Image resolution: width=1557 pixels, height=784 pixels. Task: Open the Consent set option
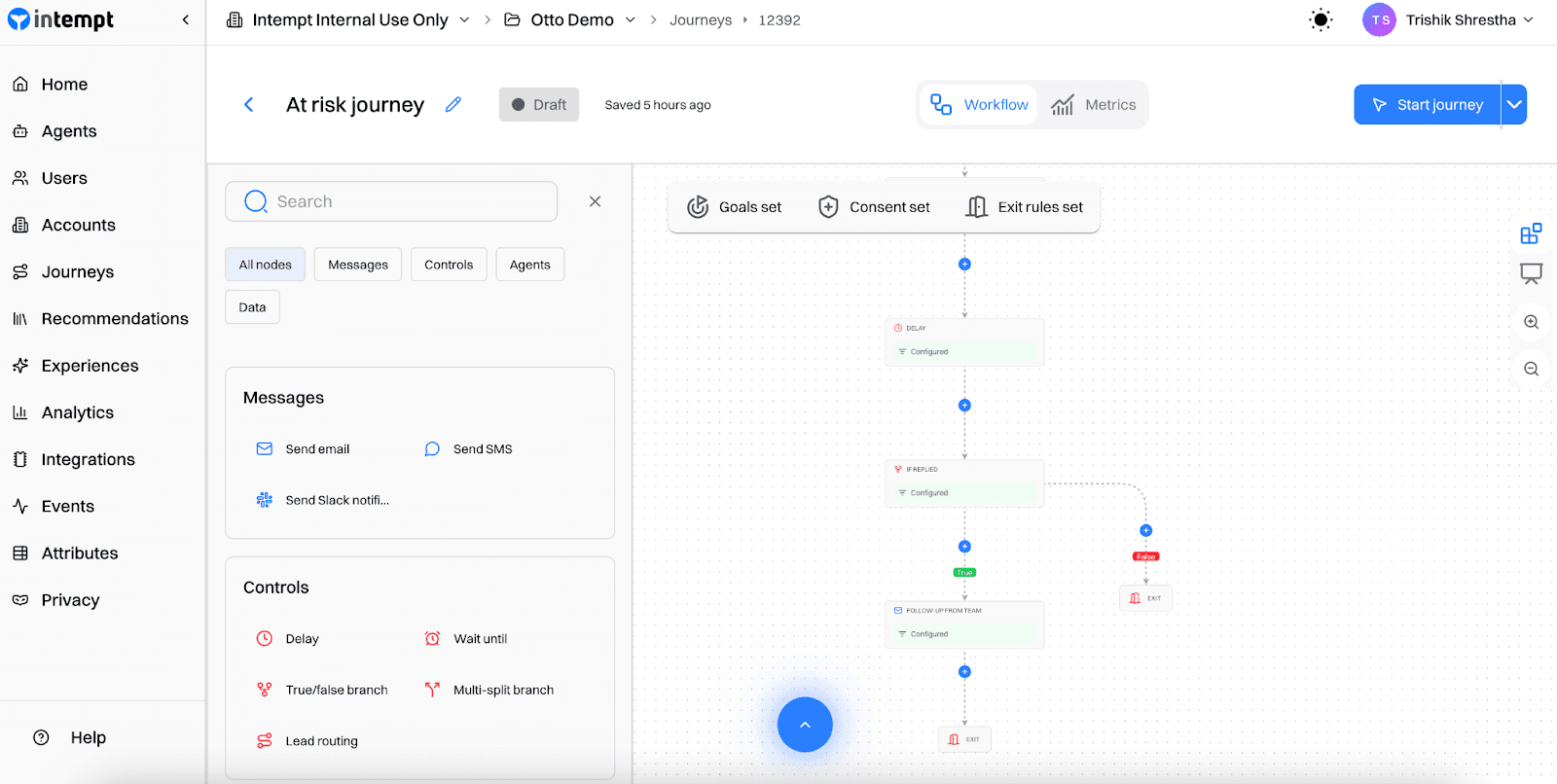(x=874, y=207)
